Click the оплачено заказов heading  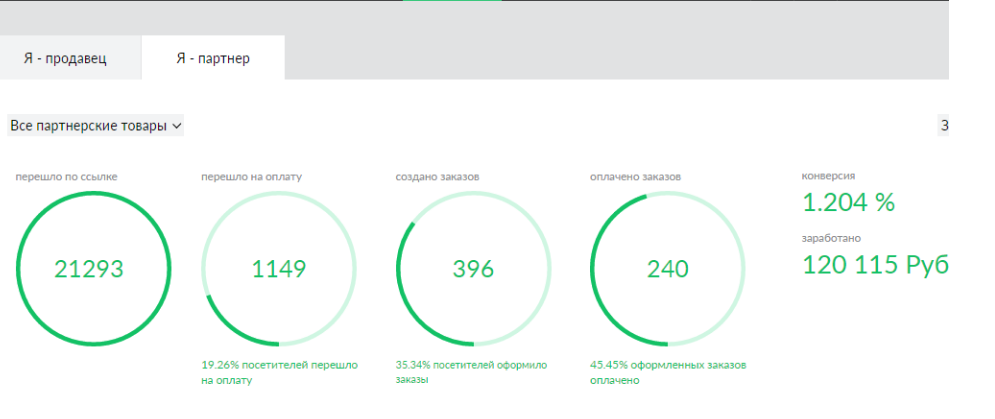pyautogui.click(x=636, y=177)
